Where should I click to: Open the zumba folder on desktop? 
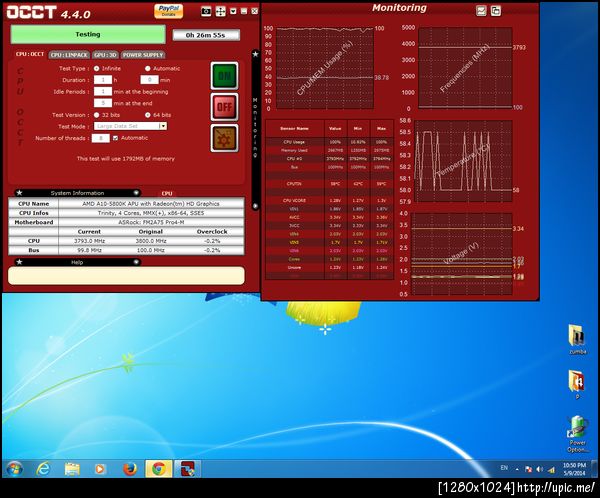577,340
